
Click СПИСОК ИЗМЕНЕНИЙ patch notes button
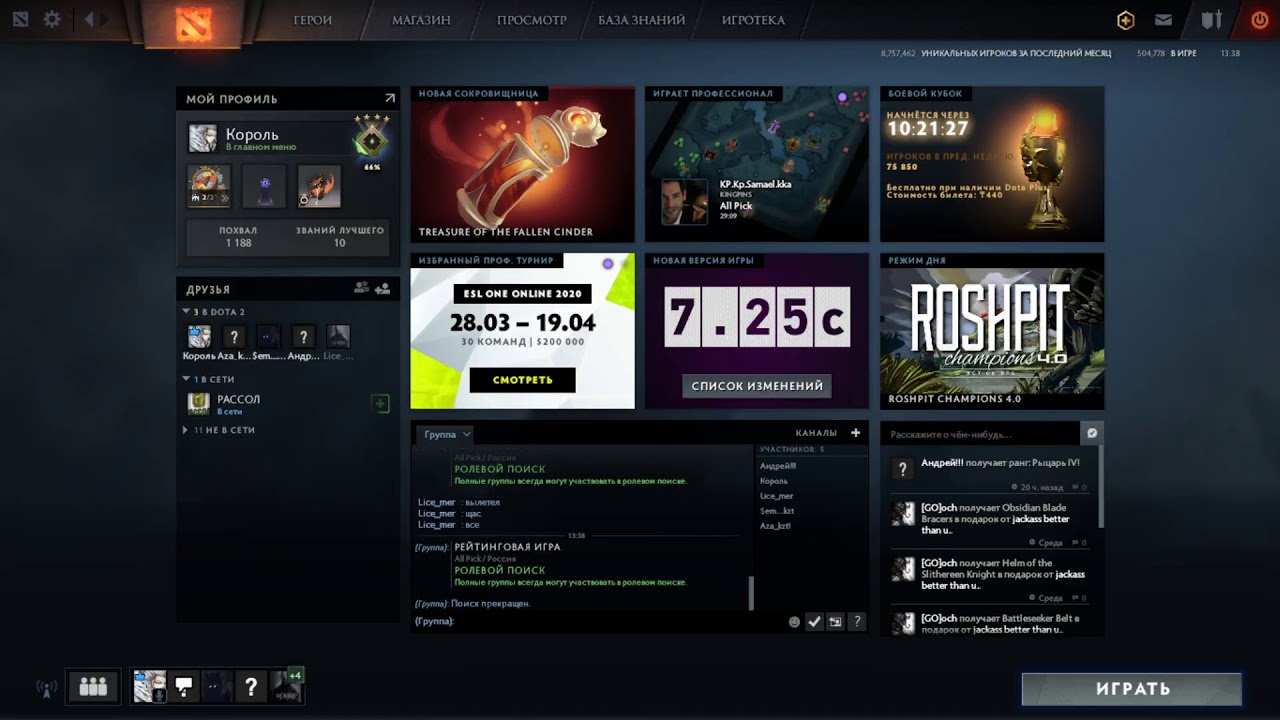pyautogui.click(x=757, y=386)
